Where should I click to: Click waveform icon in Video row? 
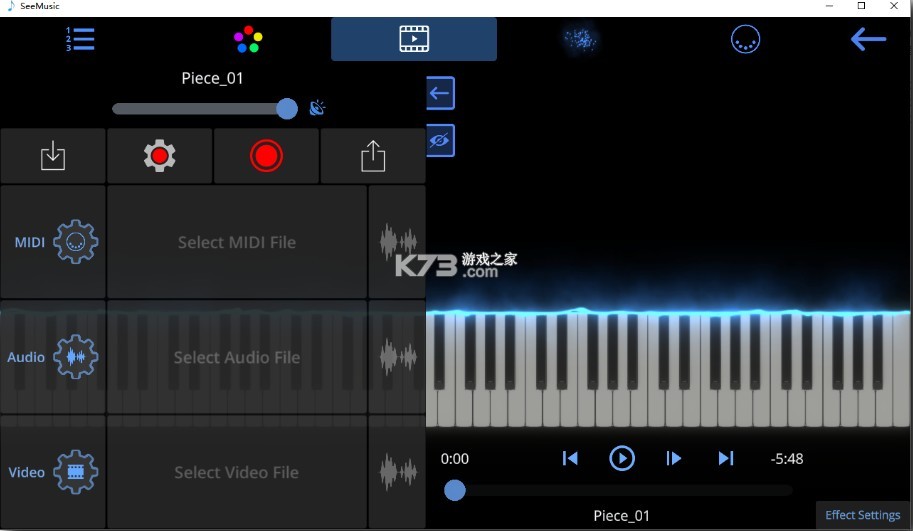point(398,472)
